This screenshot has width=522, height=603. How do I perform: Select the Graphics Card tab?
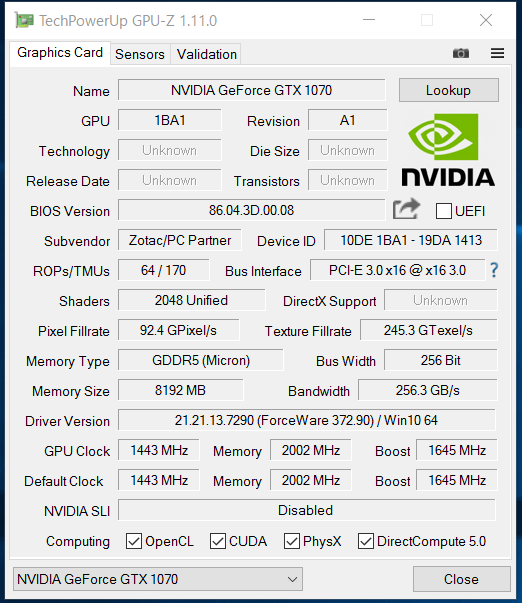pos(60,53)
